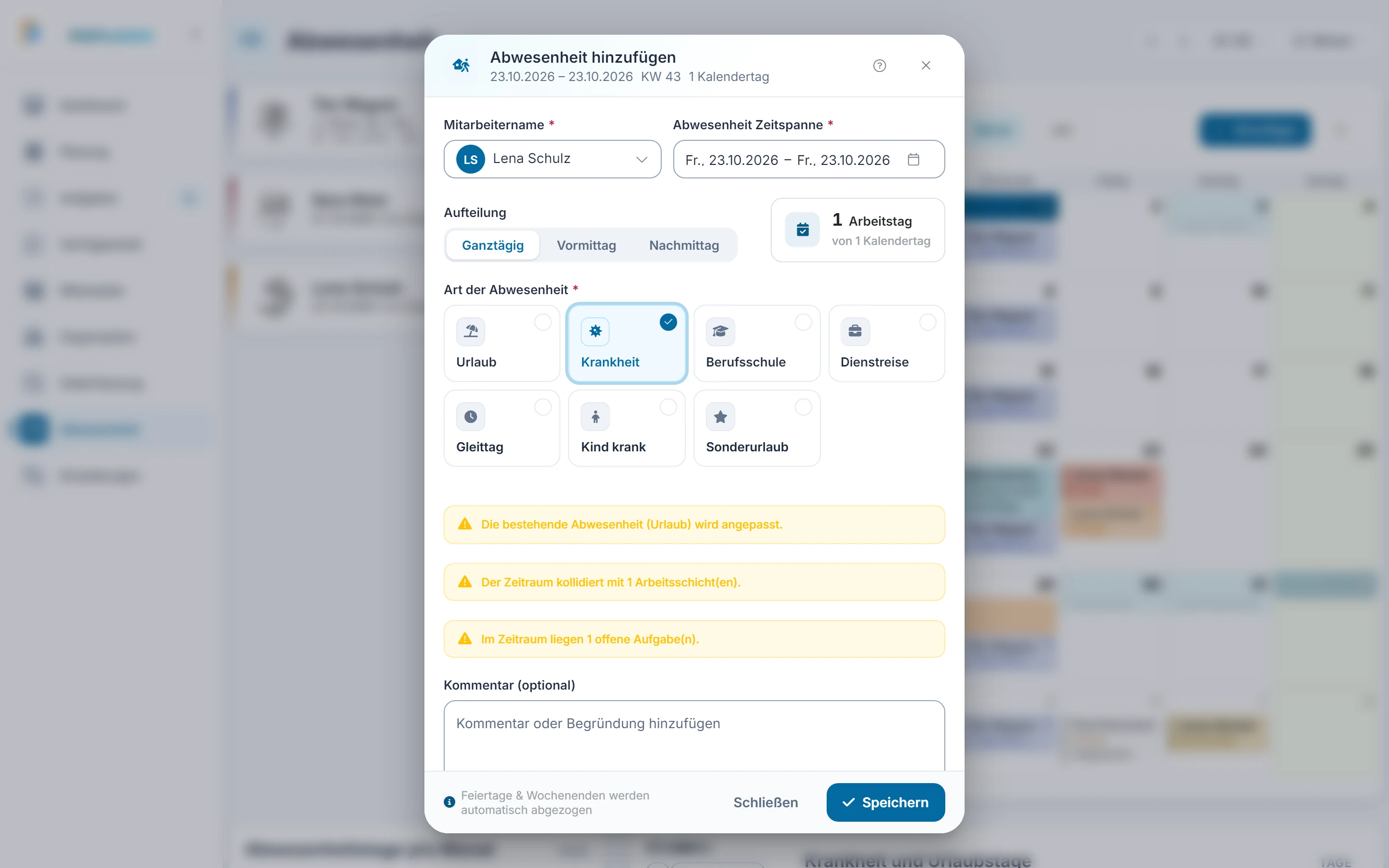Viewport: 1389px width, 868px height.
Task: Switch to the Nachmittag option
Action: click(683, 245)
